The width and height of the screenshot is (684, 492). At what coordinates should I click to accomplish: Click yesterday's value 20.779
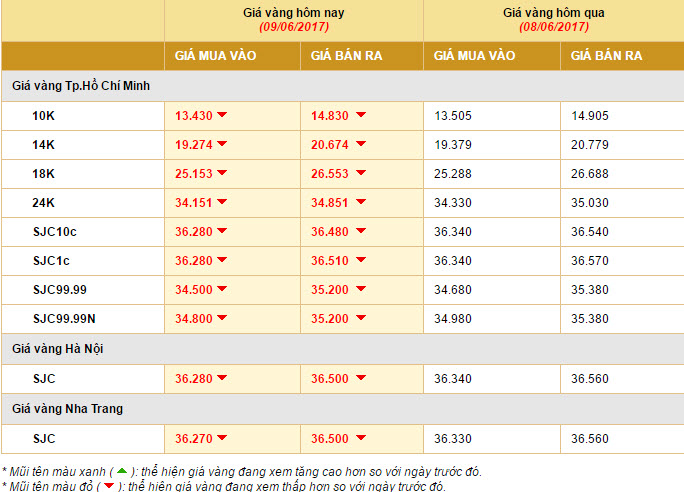click(590, 145)
